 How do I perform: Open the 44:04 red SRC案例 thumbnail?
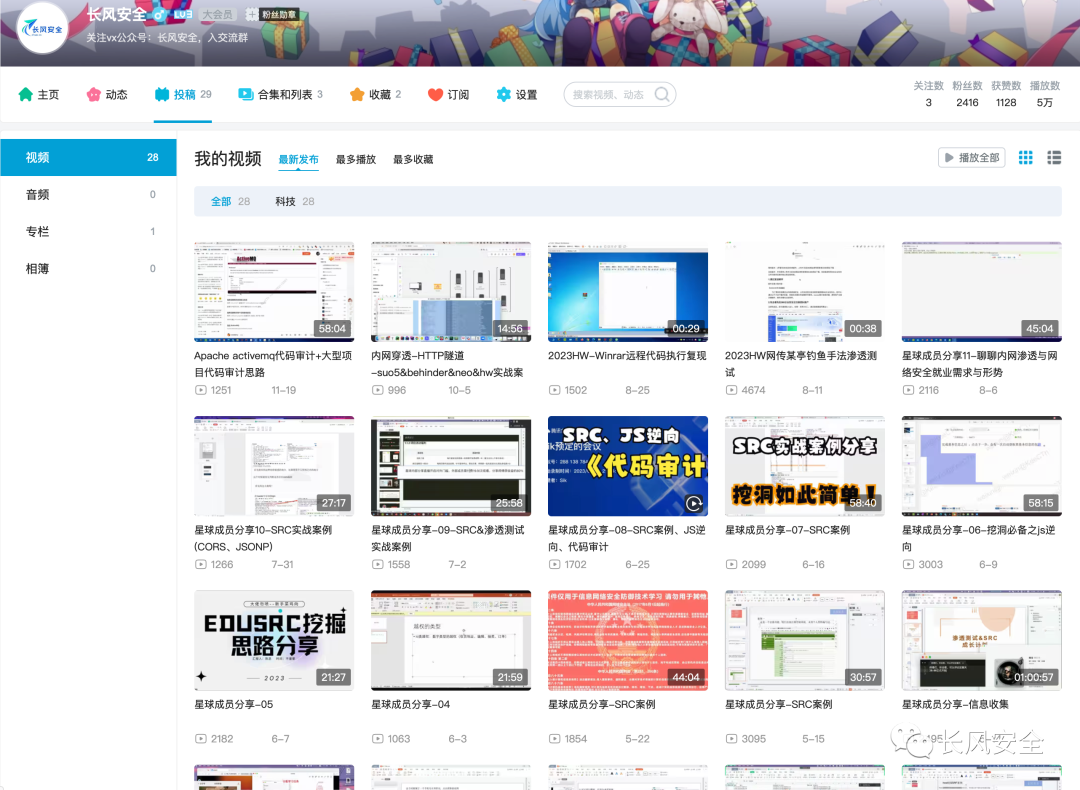[x=628, y=640]
